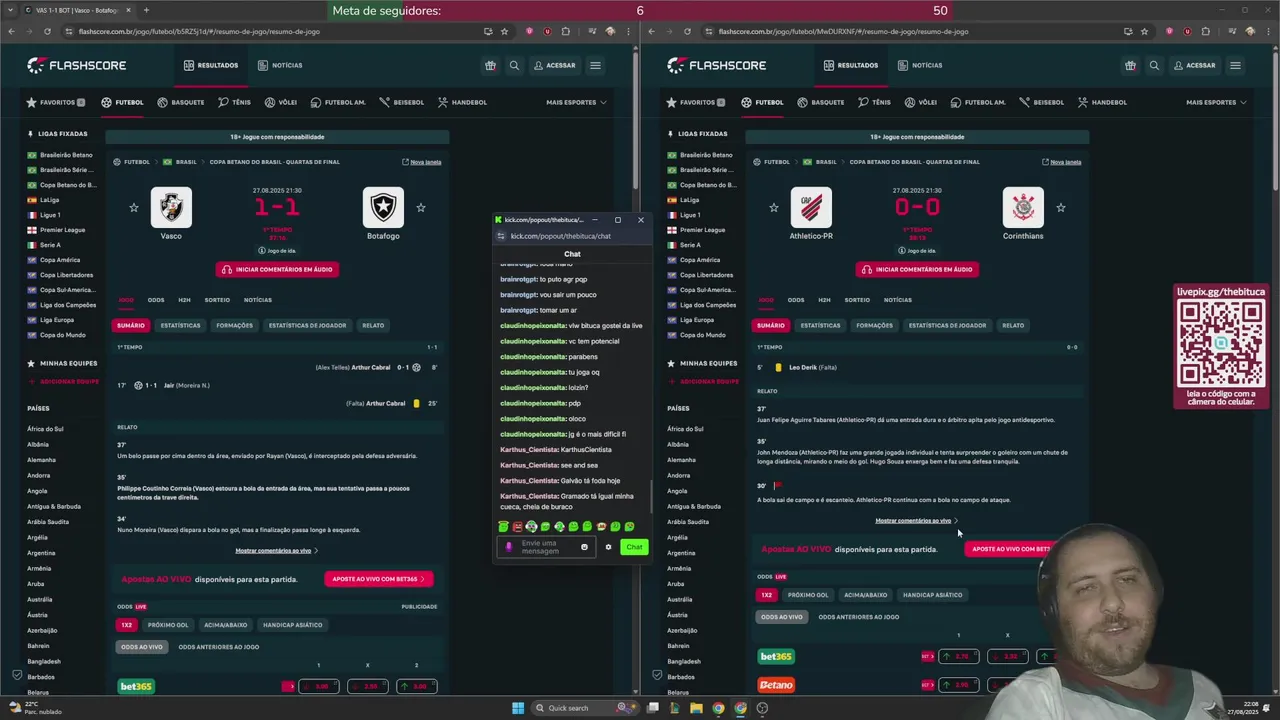Open Resultados section in right window header

[851, 65]
